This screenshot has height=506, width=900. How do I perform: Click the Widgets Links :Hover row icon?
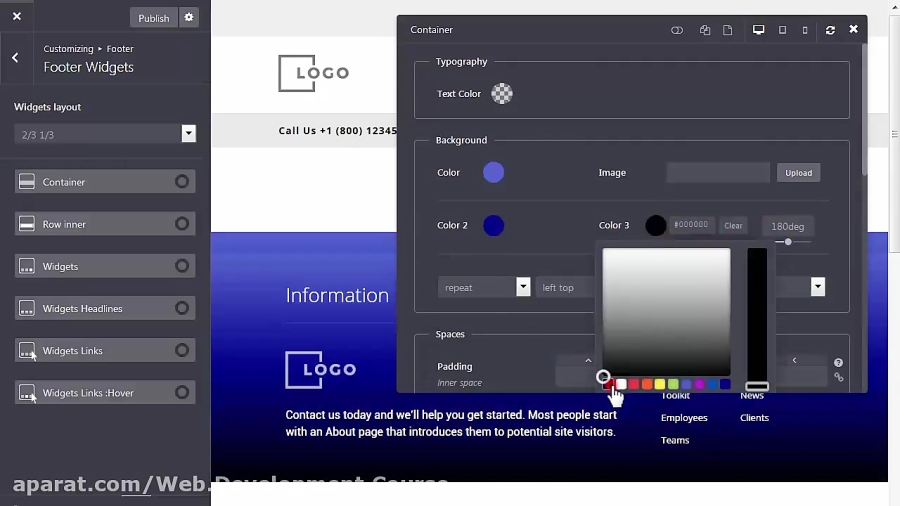(27, 392)
